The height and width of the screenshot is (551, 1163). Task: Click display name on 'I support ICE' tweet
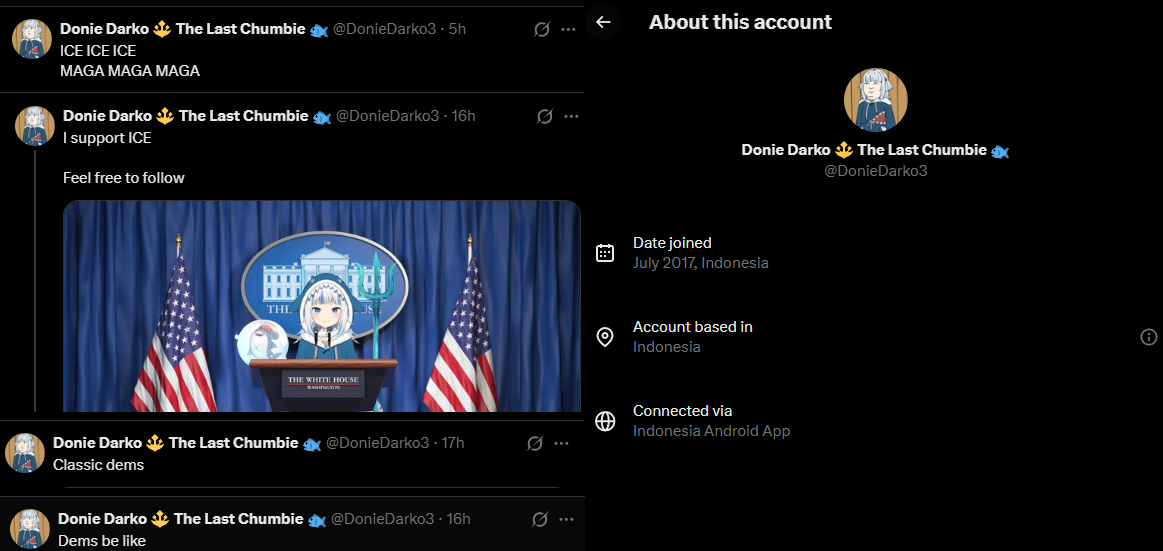coord(197,116)
